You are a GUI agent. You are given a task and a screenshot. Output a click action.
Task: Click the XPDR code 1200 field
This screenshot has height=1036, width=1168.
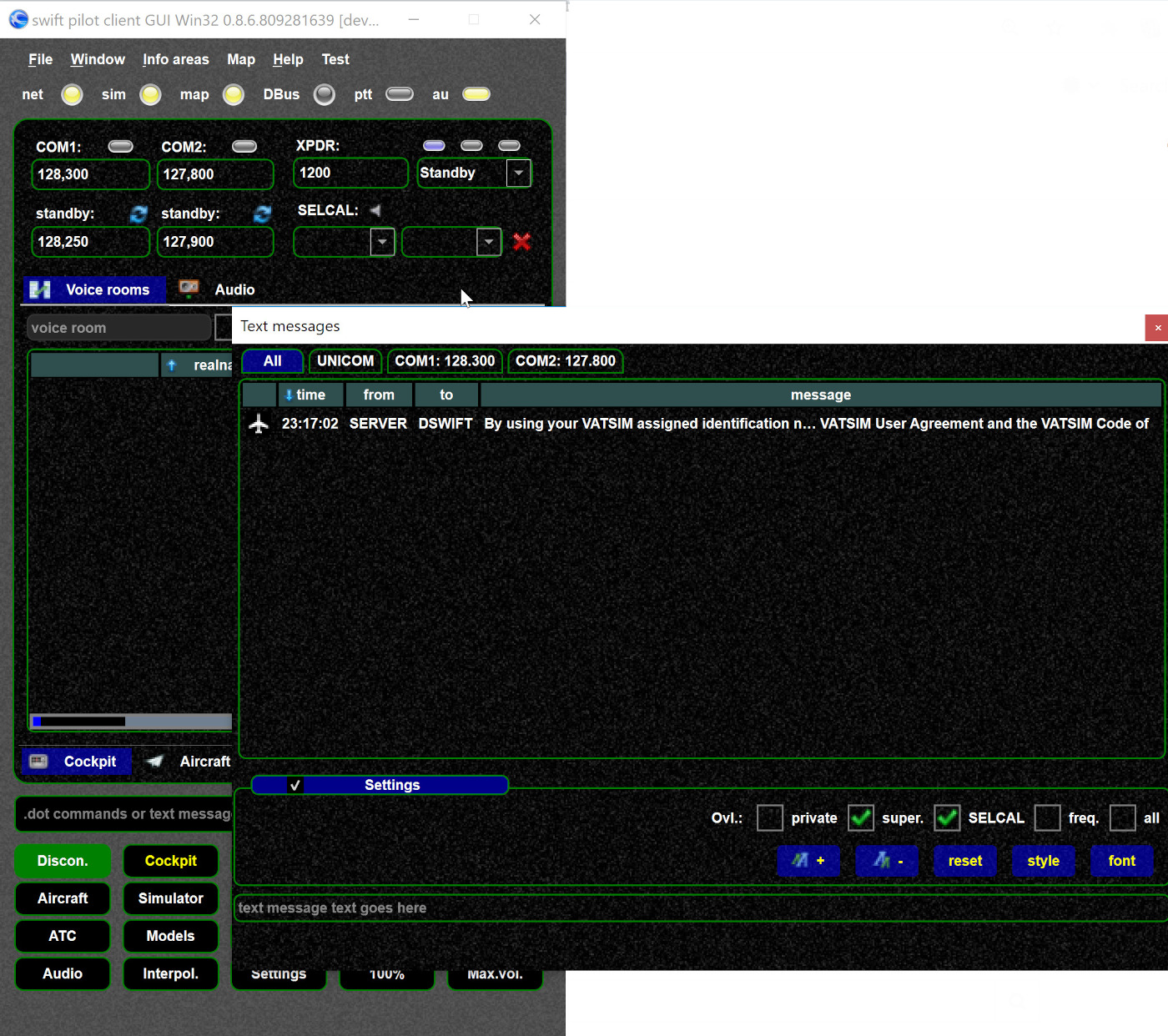(350, 173)
